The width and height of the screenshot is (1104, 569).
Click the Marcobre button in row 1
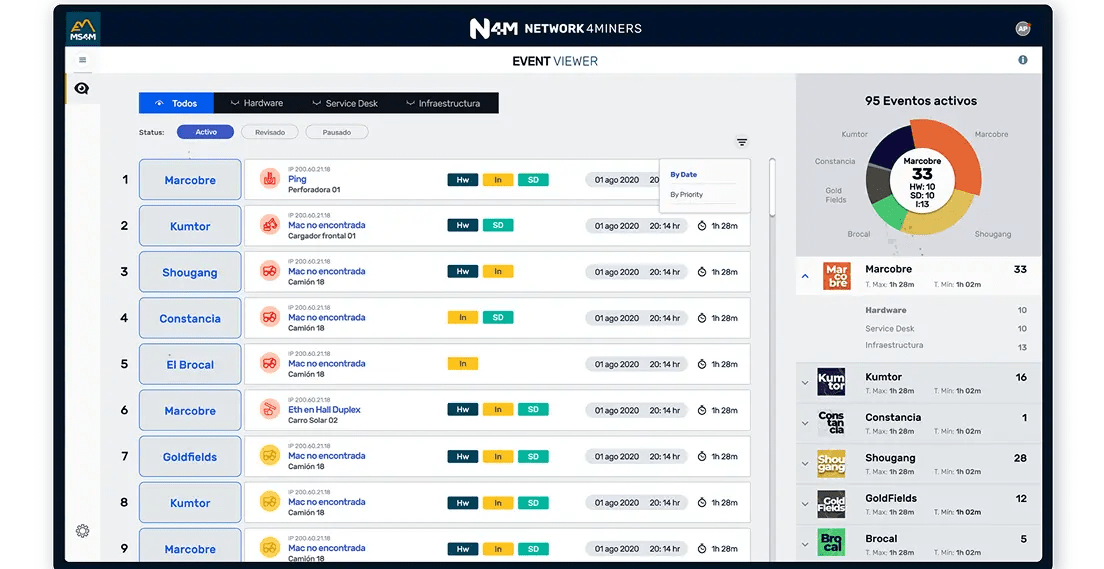point(190,180)
